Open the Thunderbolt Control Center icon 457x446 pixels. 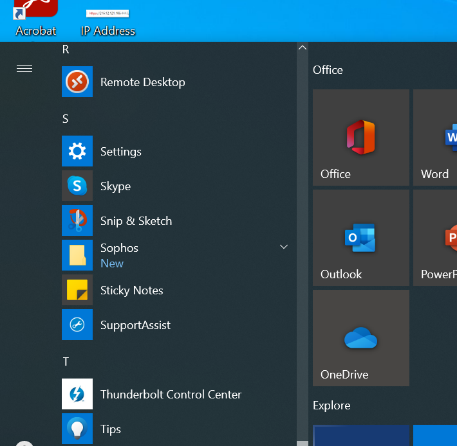coord(77,394)
